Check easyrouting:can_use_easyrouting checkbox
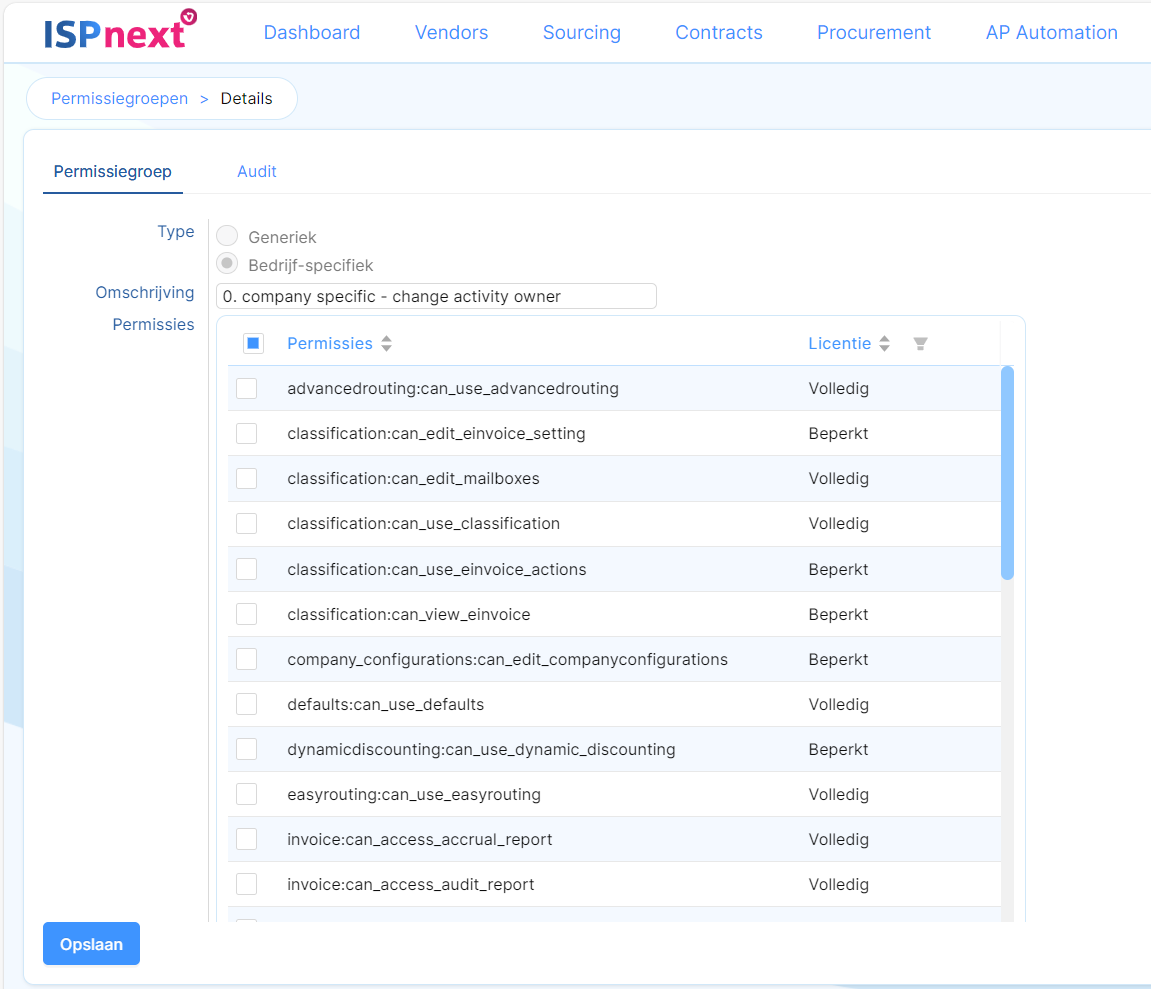This screenshot has height=989, width=1151. pos(247,794)
